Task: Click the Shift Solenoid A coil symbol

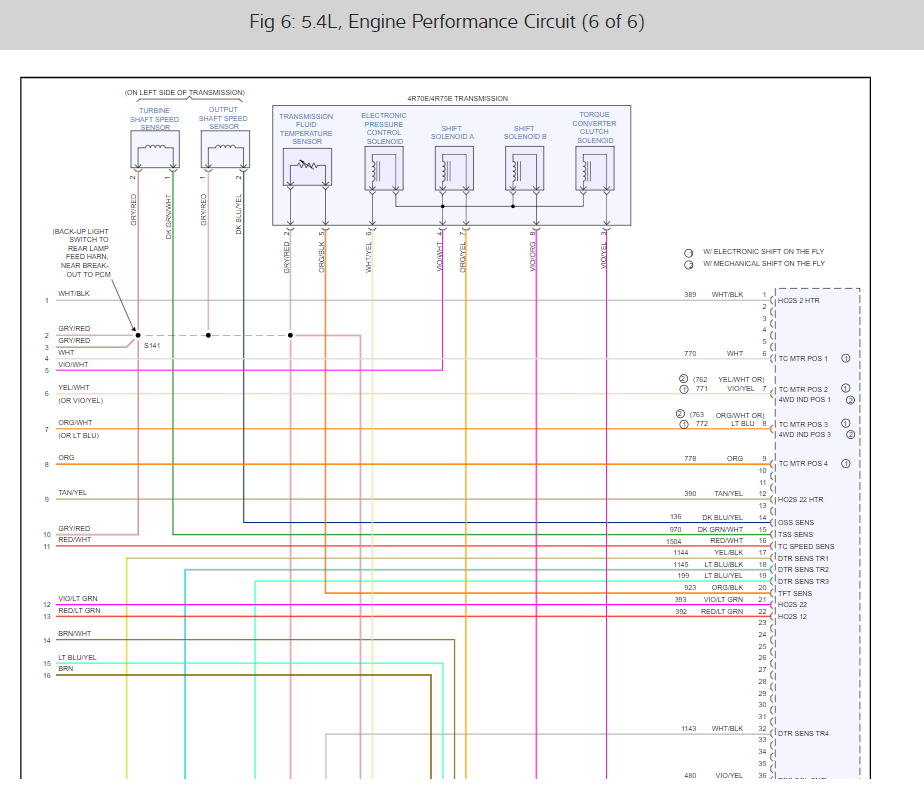Action: (x=454, y=169)
